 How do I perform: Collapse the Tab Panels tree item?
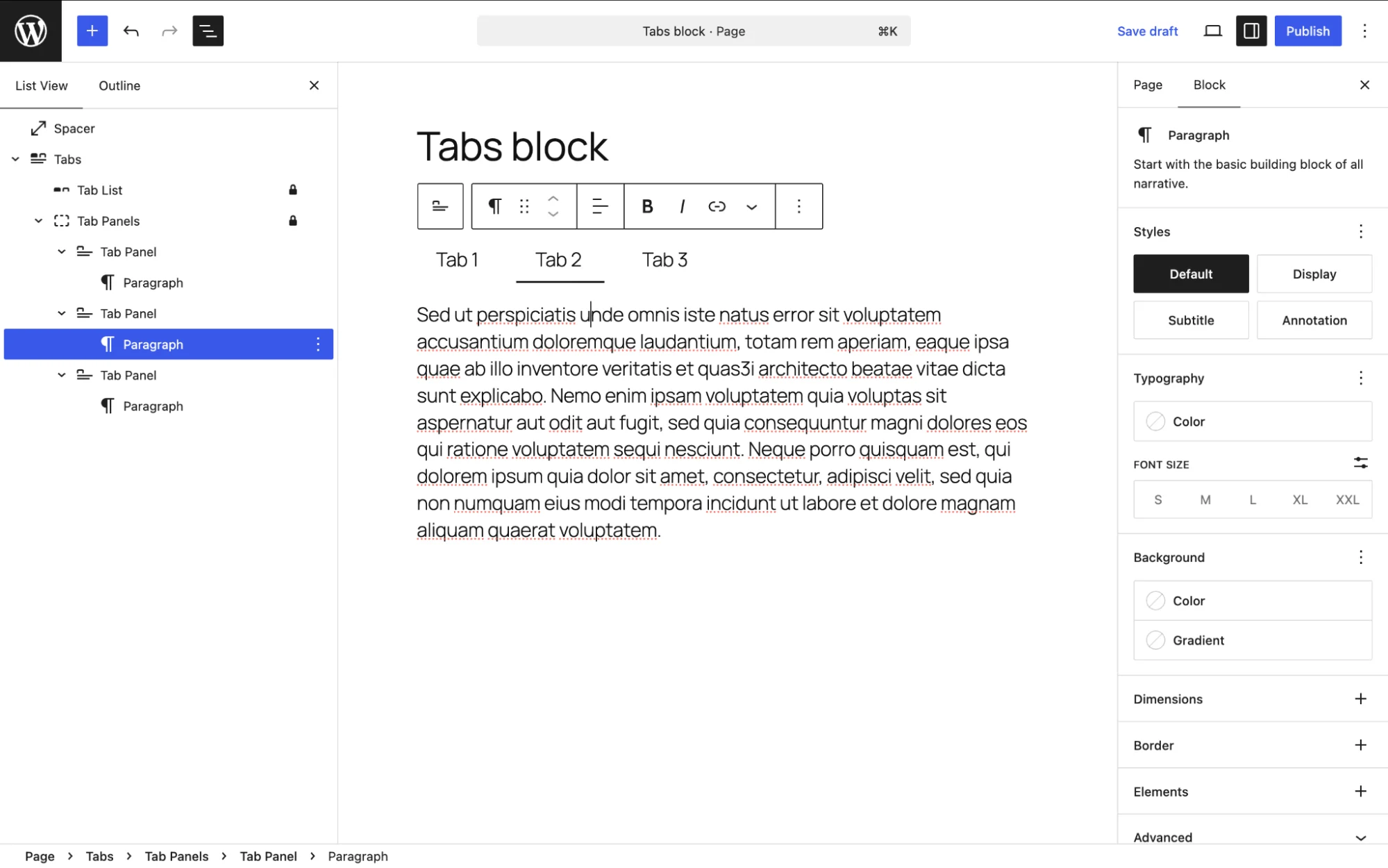coord(39,221)
